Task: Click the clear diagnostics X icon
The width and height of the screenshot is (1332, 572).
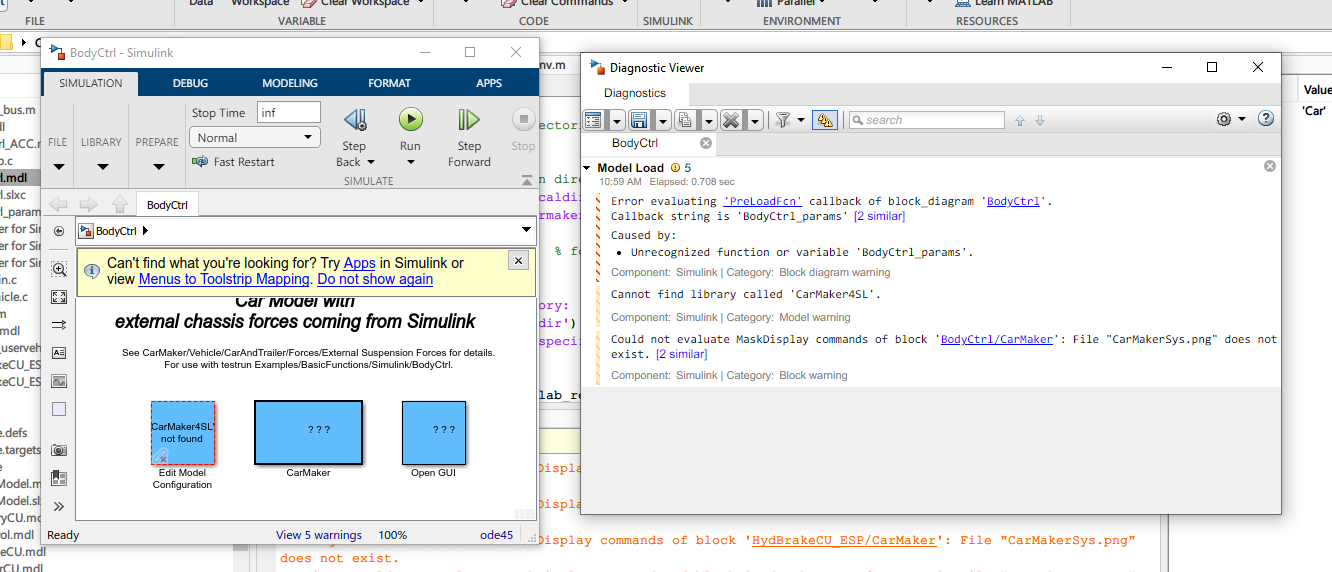Action: [x=731, y=120]
